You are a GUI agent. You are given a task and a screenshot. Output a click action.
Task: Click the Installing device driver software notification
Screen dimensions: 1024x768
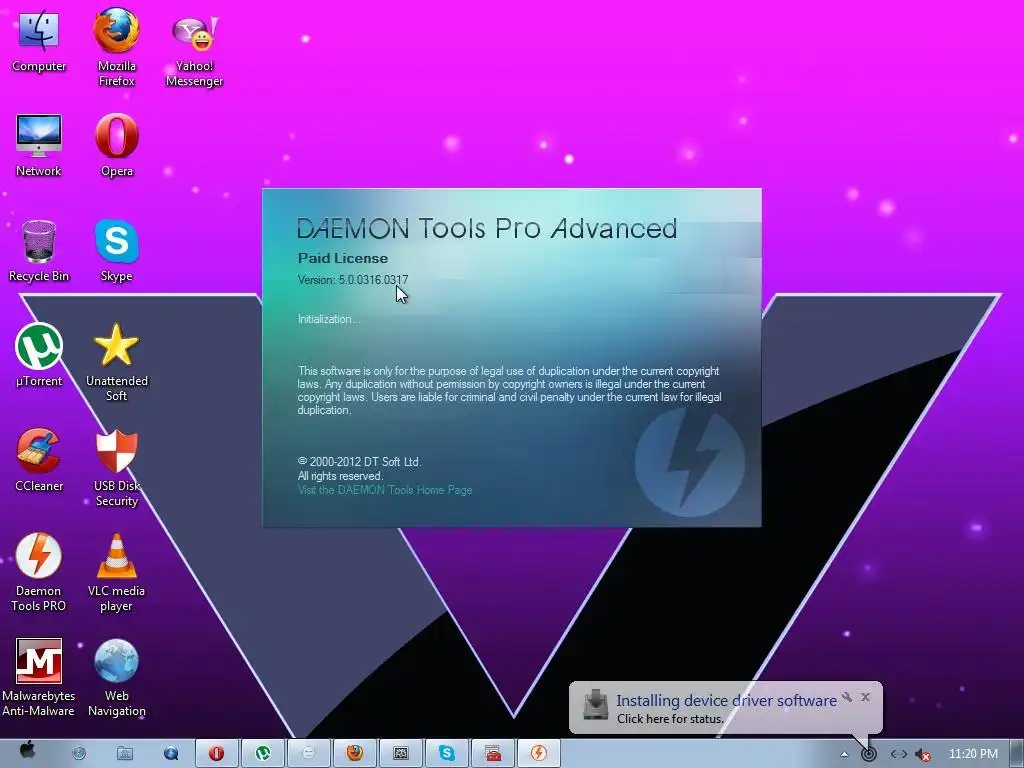pos(726,701)
